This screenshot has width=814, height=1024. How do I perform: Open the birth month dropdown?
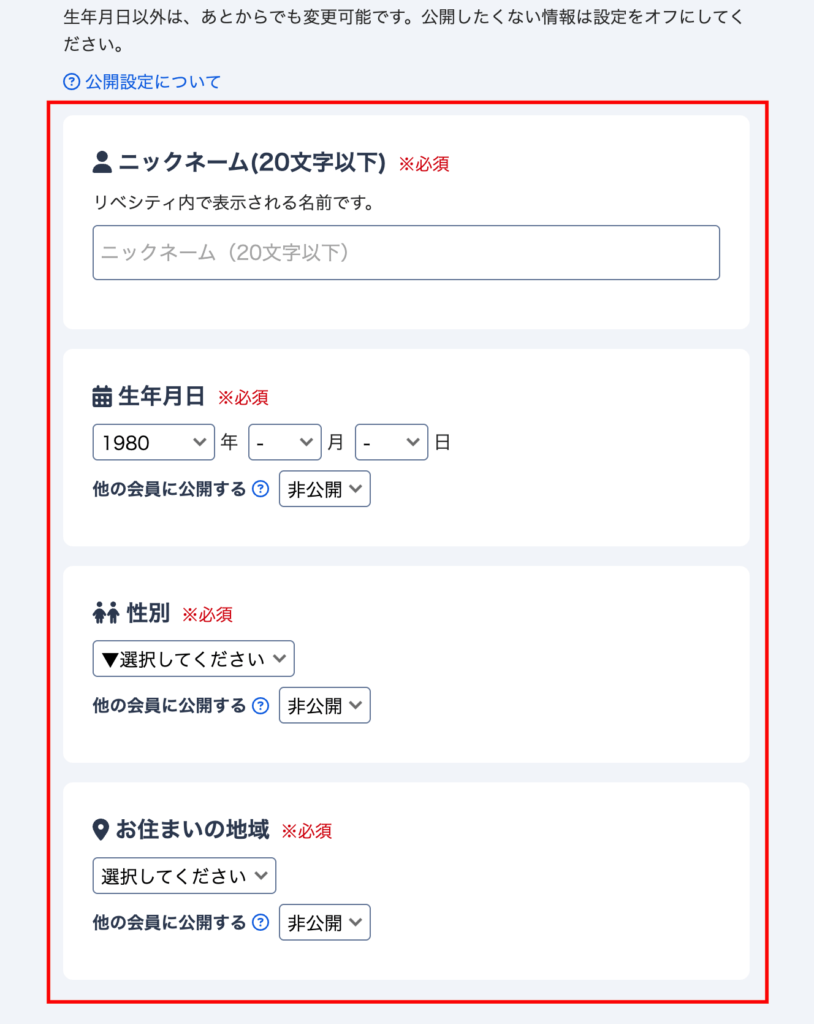click(284, 442)
